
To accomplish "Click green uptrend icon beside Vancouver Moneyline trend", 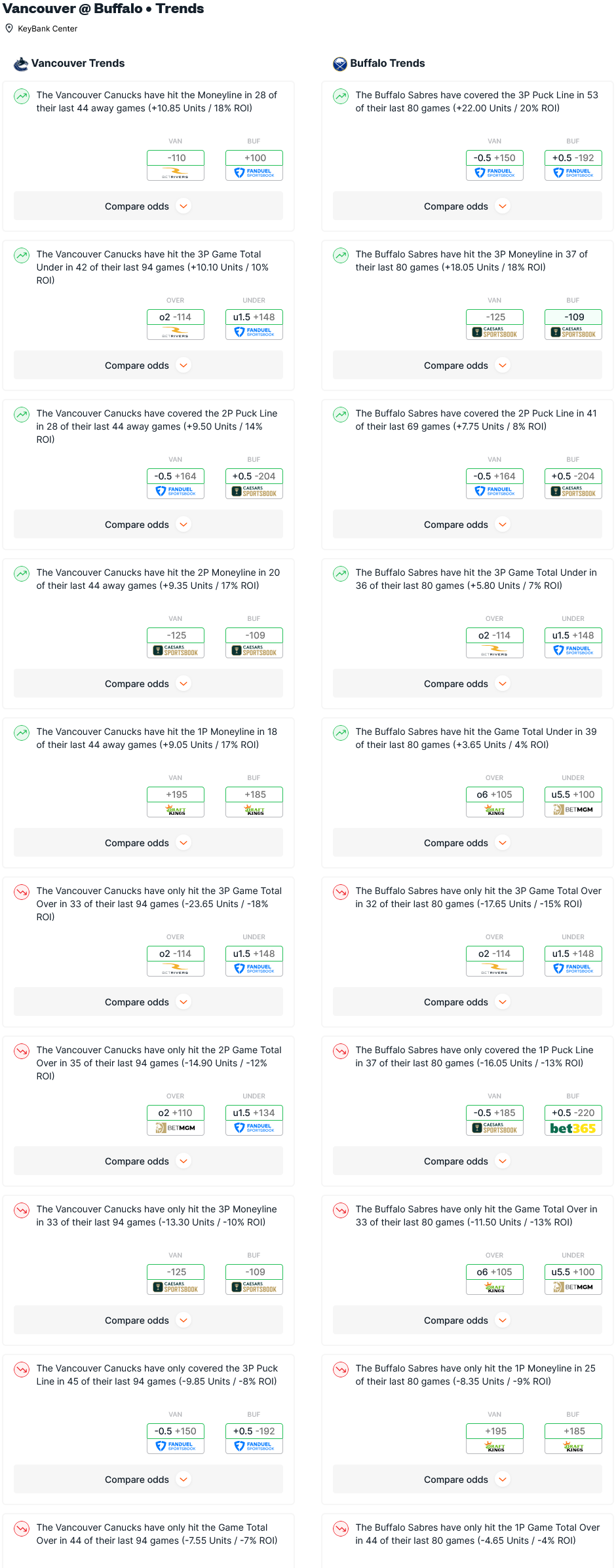I will [x=22, y=97].
